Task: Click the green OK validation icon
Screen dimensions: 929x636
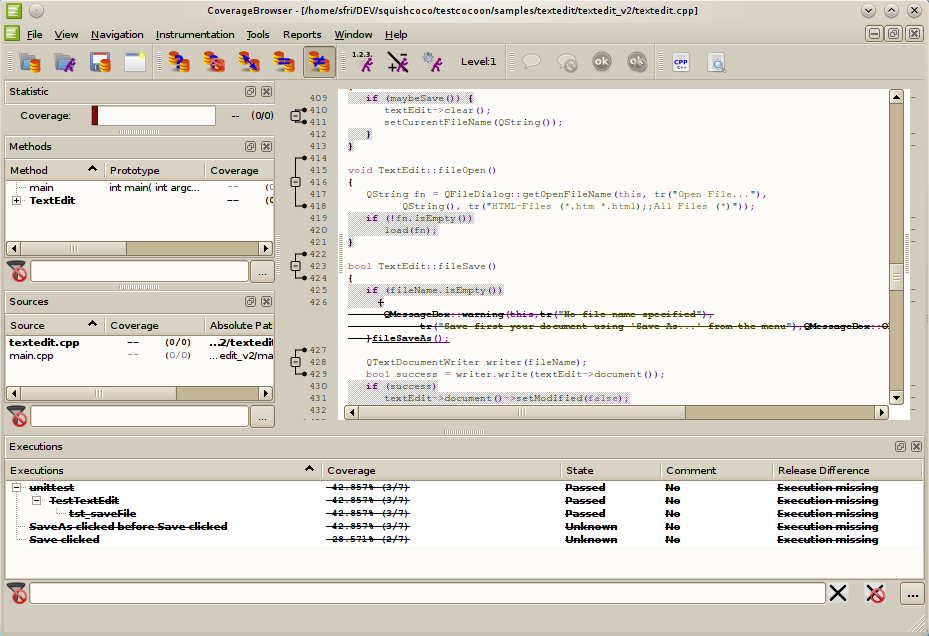Action: click(601, 62)
